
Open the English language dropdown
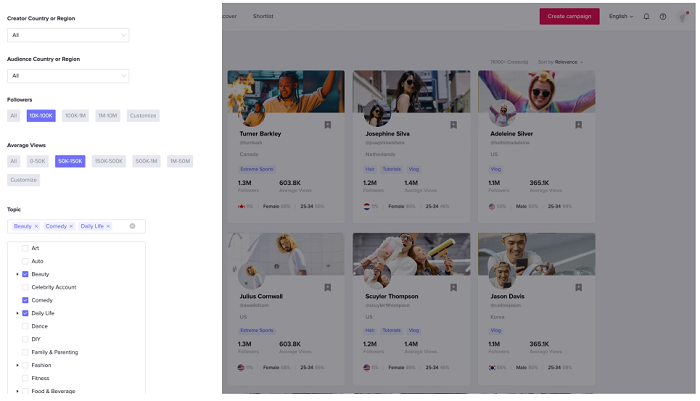tap(620, 16)
